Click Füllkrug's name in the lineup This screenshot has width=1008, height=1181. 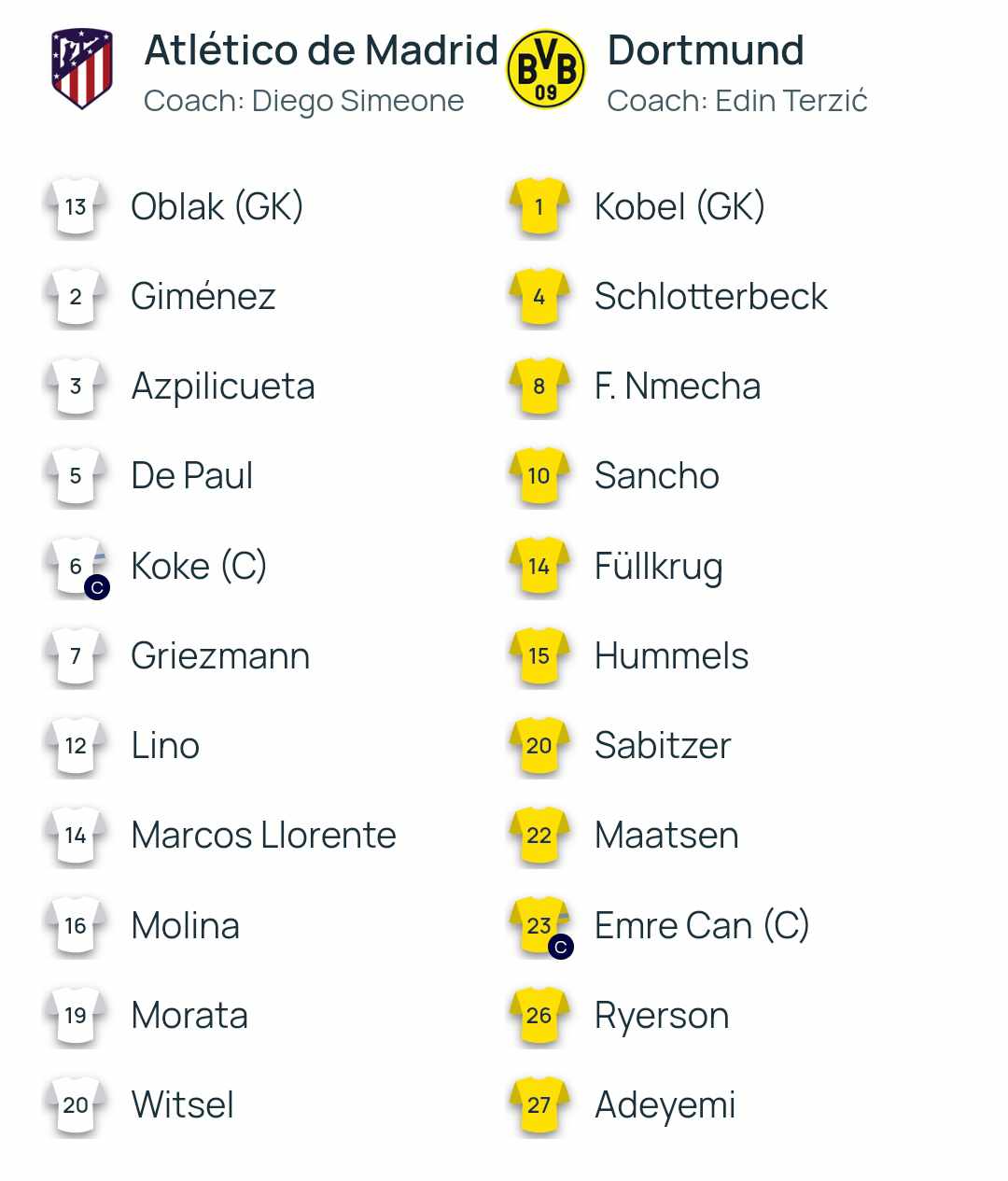659,567
